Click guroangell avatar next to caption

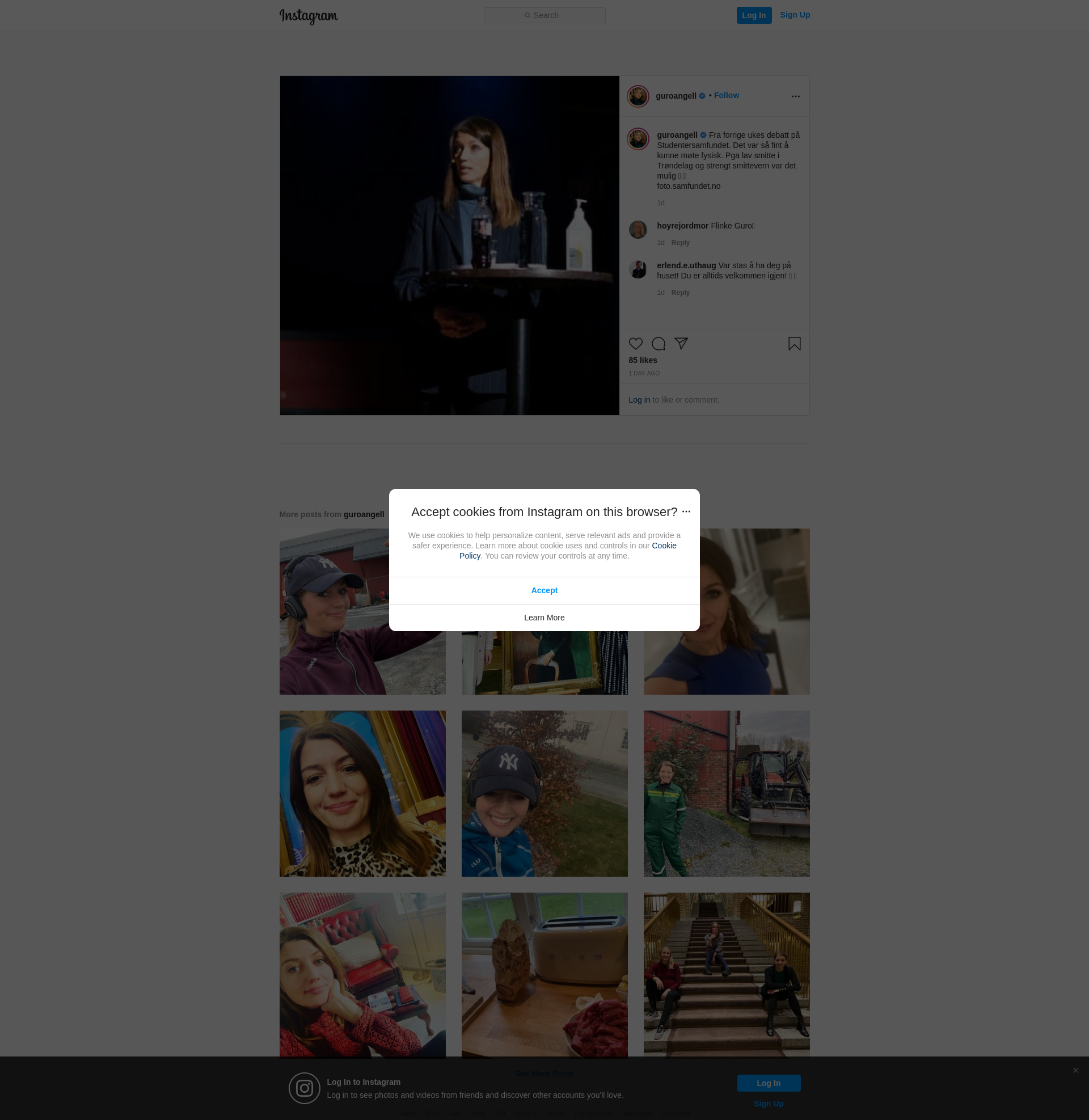(x=638, y=139)
